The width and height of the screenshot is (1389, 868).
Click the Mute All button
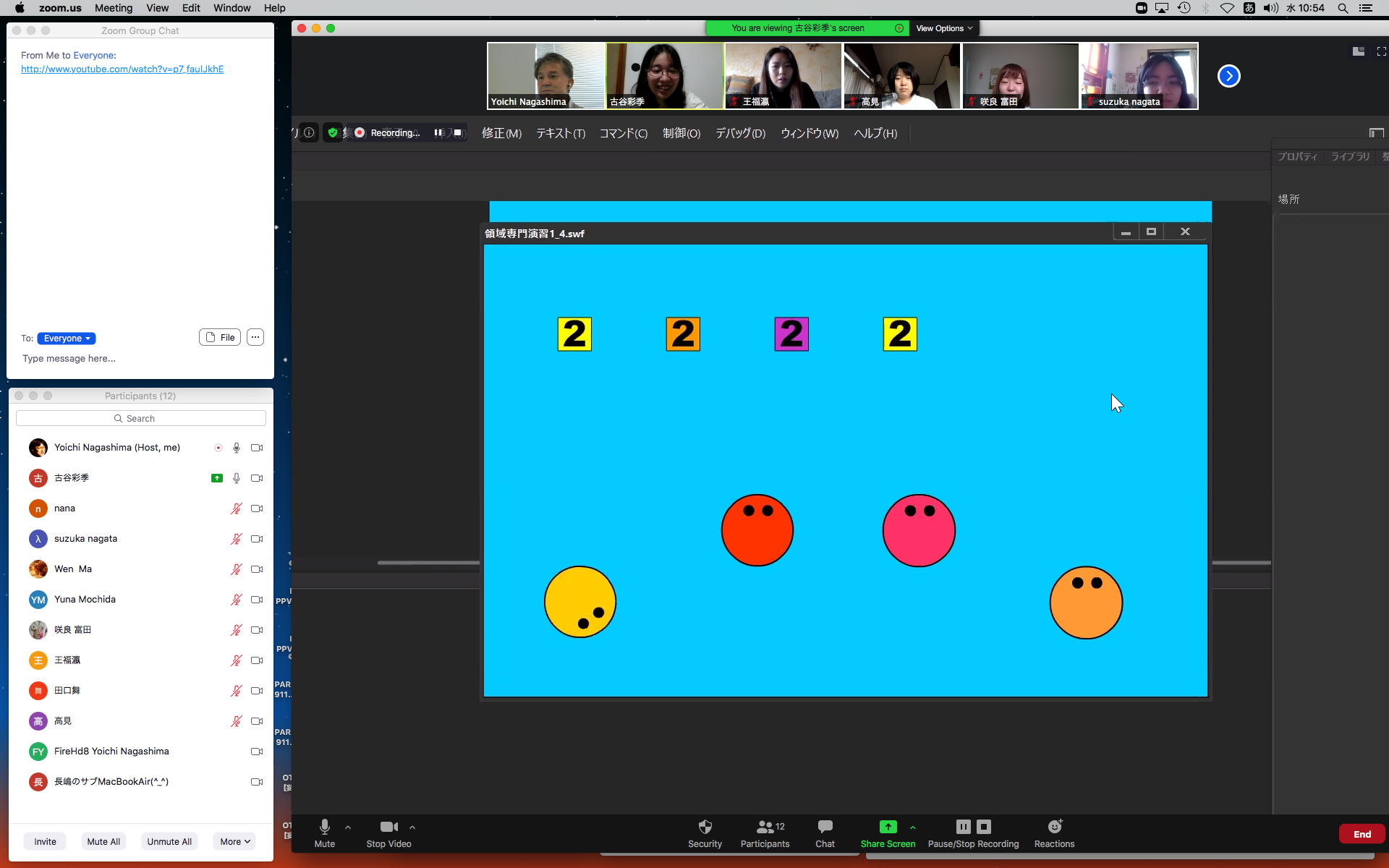(x=103, y=841)
